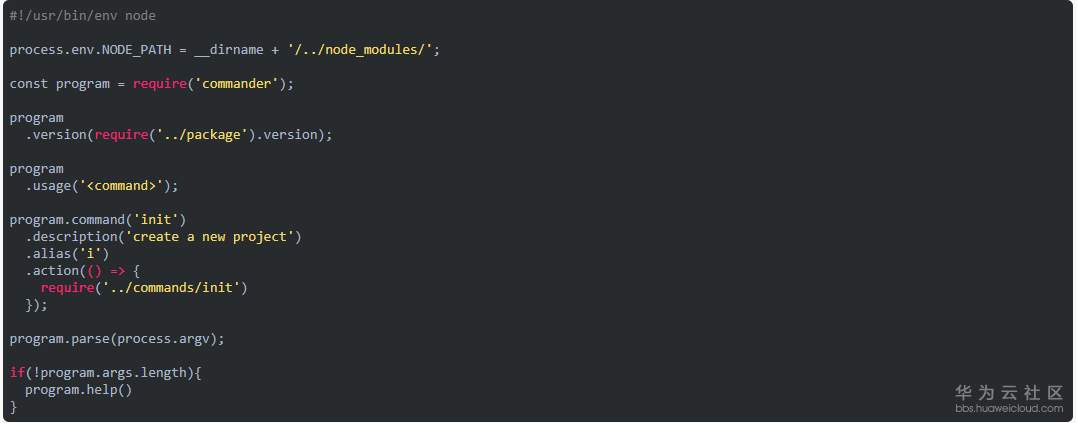Click the '../commands/init' string
The image size is (1077, 423).
point(174,288)
